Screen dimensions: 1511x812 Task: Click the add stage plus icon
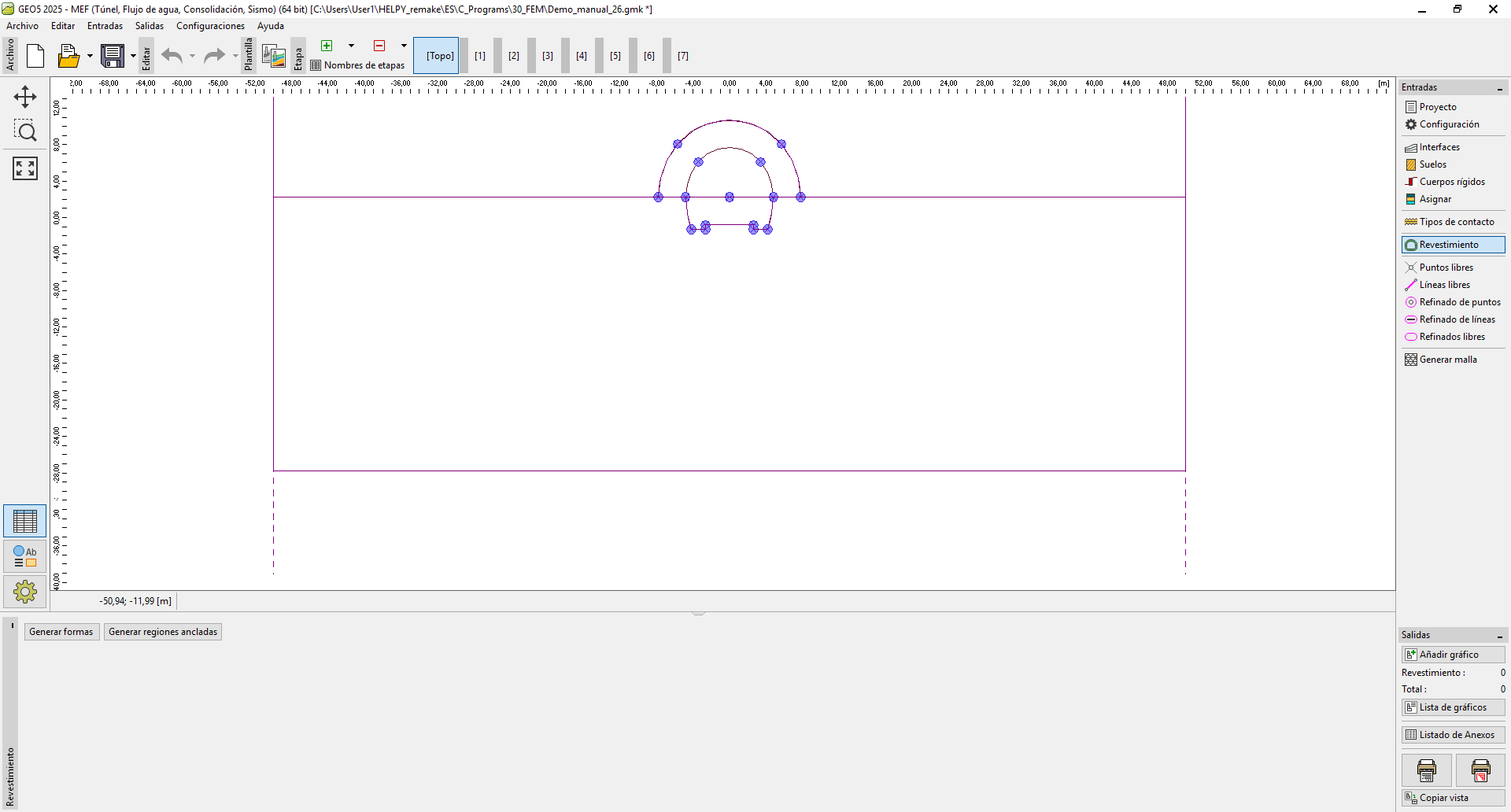coord(327,46)
